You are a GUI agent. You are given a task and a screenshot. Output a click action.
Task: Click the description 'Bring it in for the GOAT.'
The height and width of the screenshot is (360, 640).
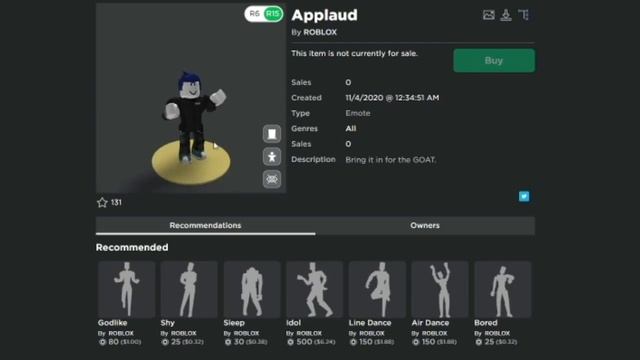point(391,160)
